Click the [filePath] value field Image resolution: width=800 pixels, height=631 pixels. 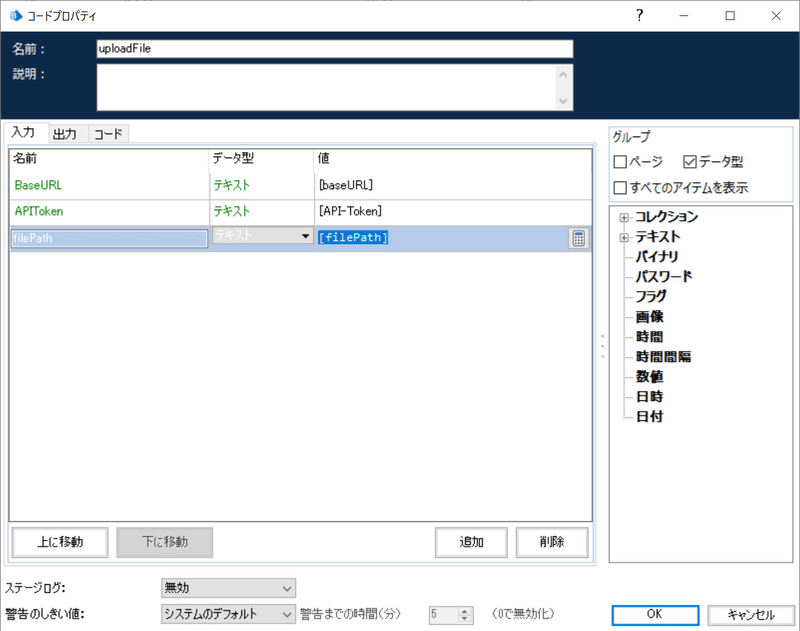442,238
